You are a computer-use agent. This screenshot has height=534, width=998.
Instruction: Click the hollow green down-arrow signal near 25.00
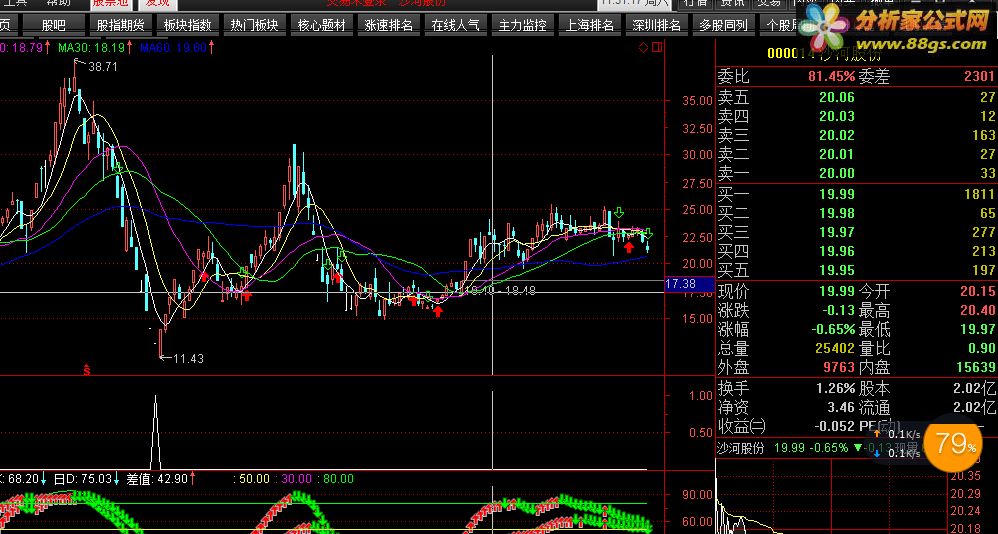pos(619,213)
